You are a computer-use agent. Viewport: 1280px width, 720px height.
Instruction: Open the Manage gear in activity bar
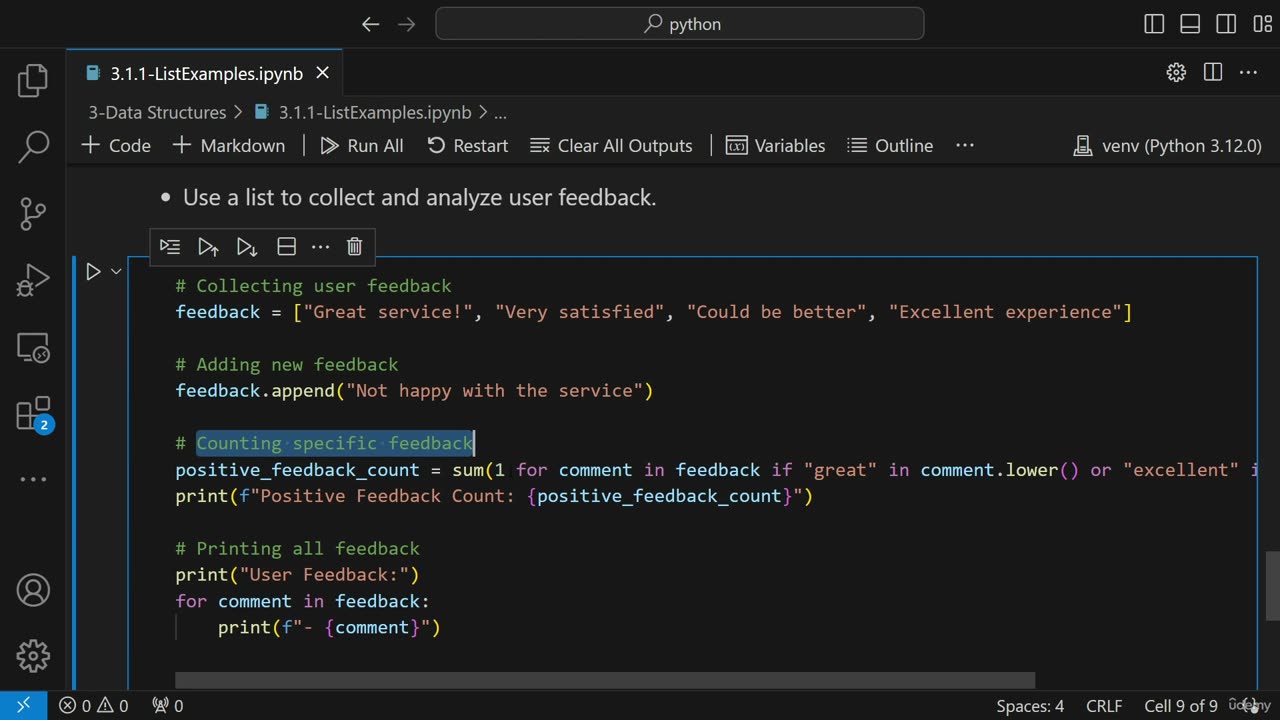(x=33, y=656)
